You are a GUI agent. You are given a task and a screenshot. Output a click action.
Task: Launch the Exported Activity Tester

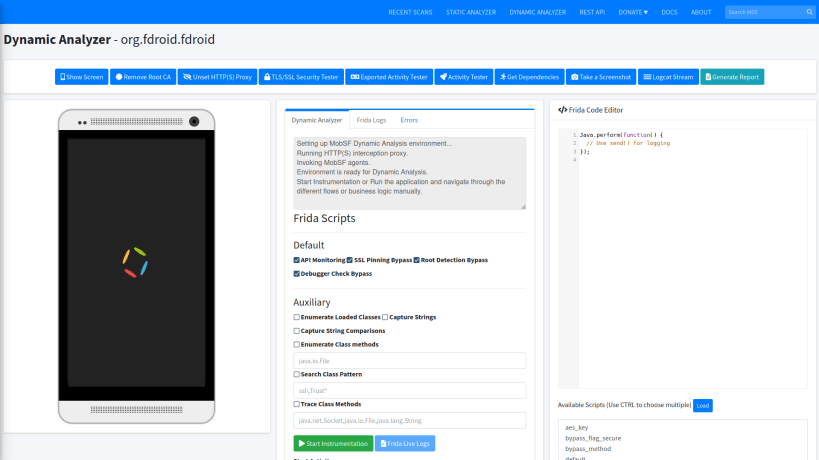point(389,77)
